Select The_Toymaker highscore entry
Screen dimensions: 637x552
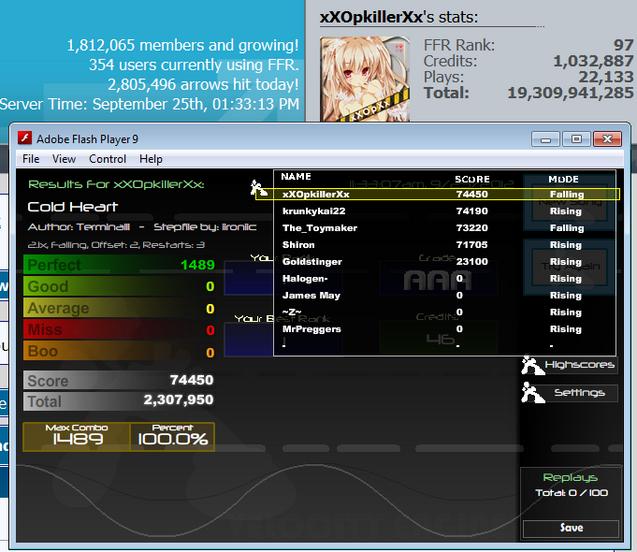tap(444, 228)
